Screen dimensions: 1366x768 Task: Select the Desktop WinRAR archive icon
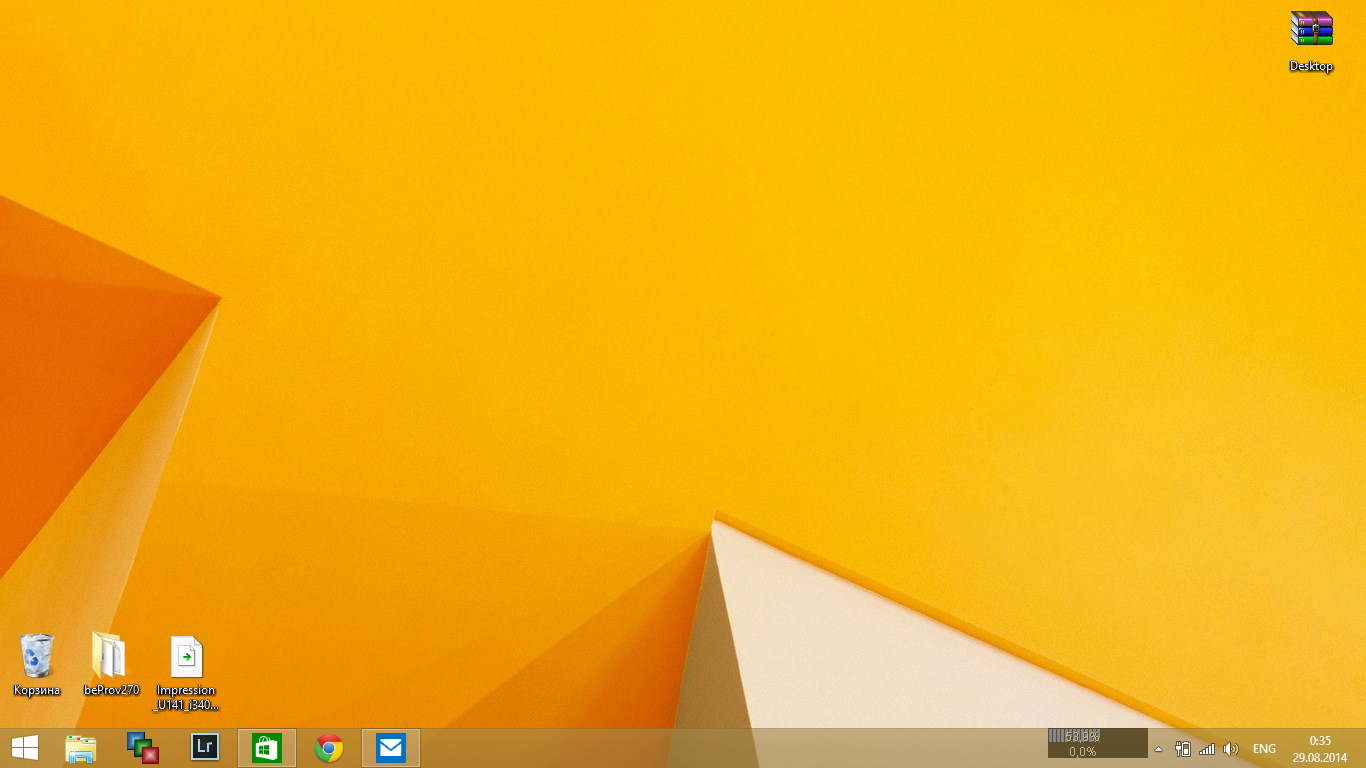pyautogui.click(x=1311, y=29)
